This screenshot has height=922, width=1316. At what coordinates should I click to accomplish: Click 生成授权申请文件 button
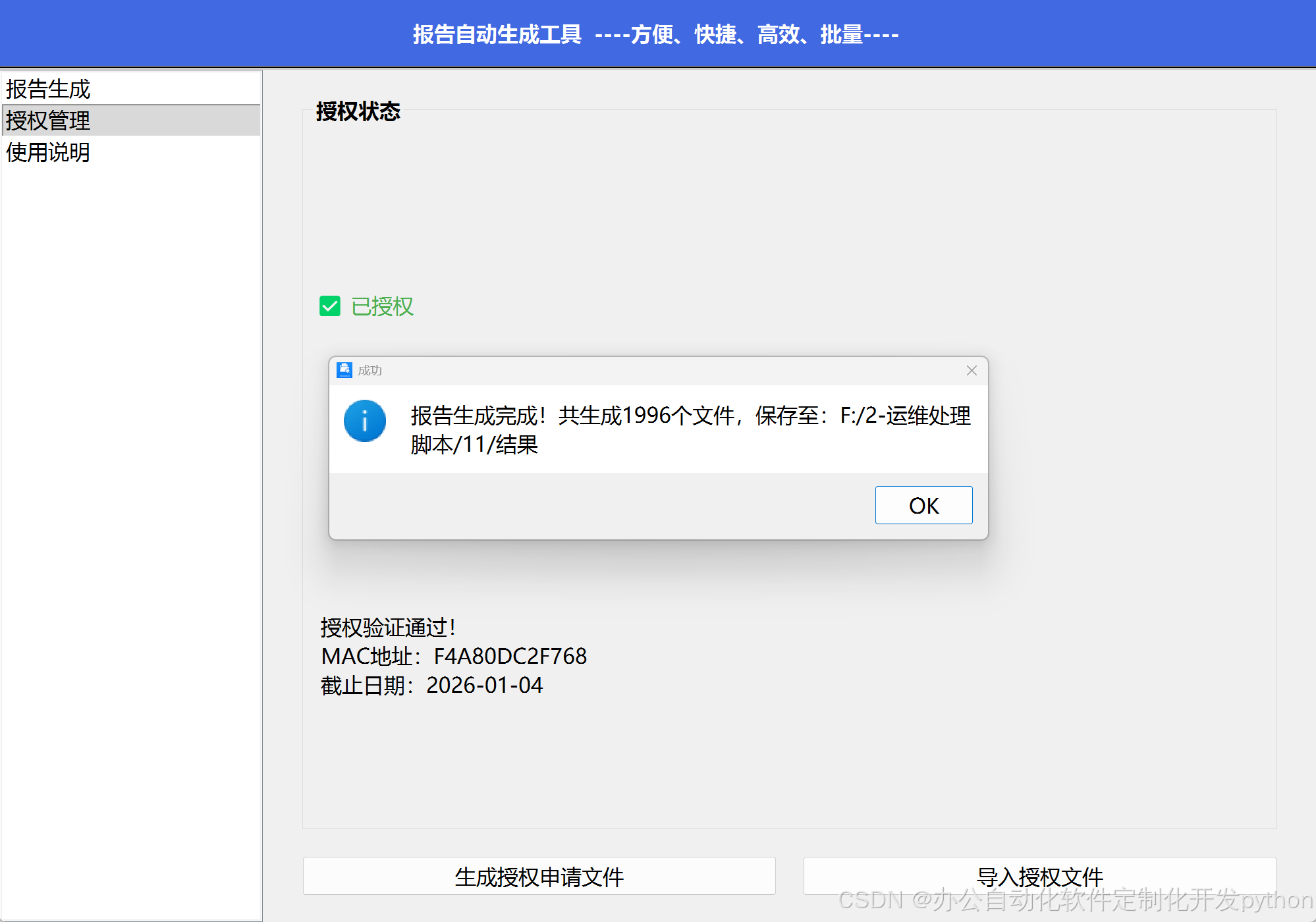(539, 877)
